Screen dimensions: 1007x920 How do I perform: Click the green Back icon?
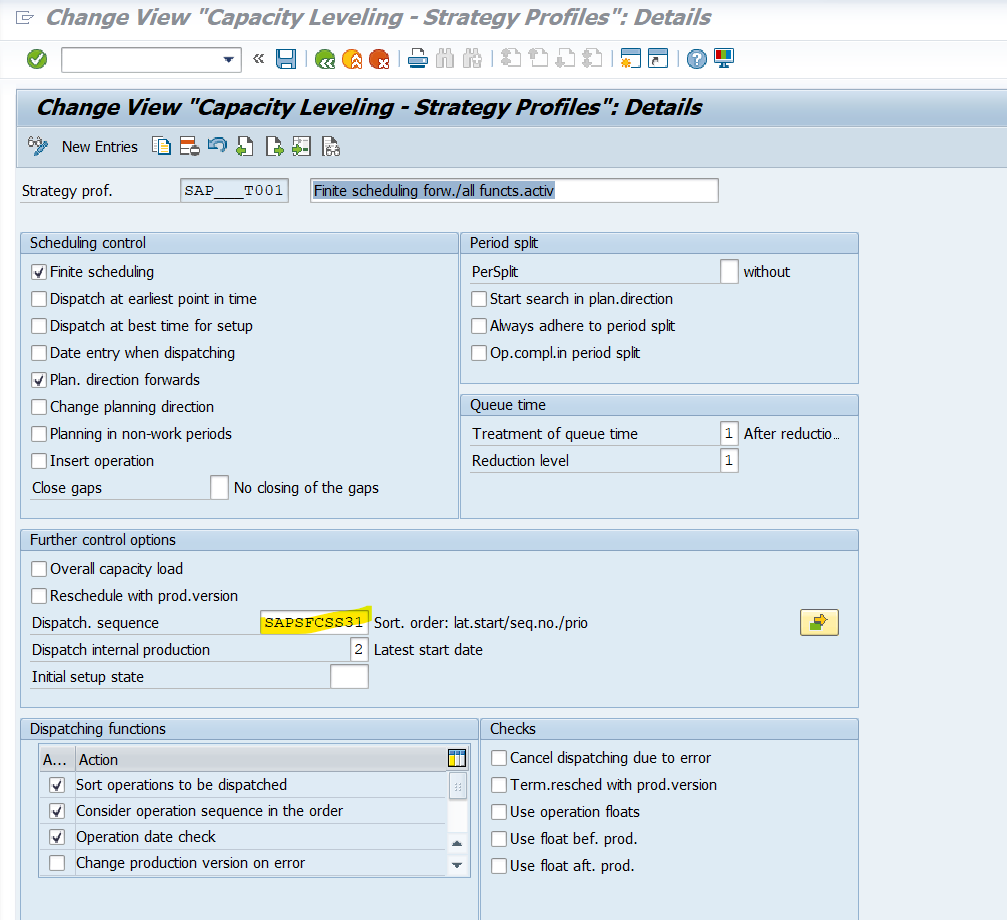point(325,59)
